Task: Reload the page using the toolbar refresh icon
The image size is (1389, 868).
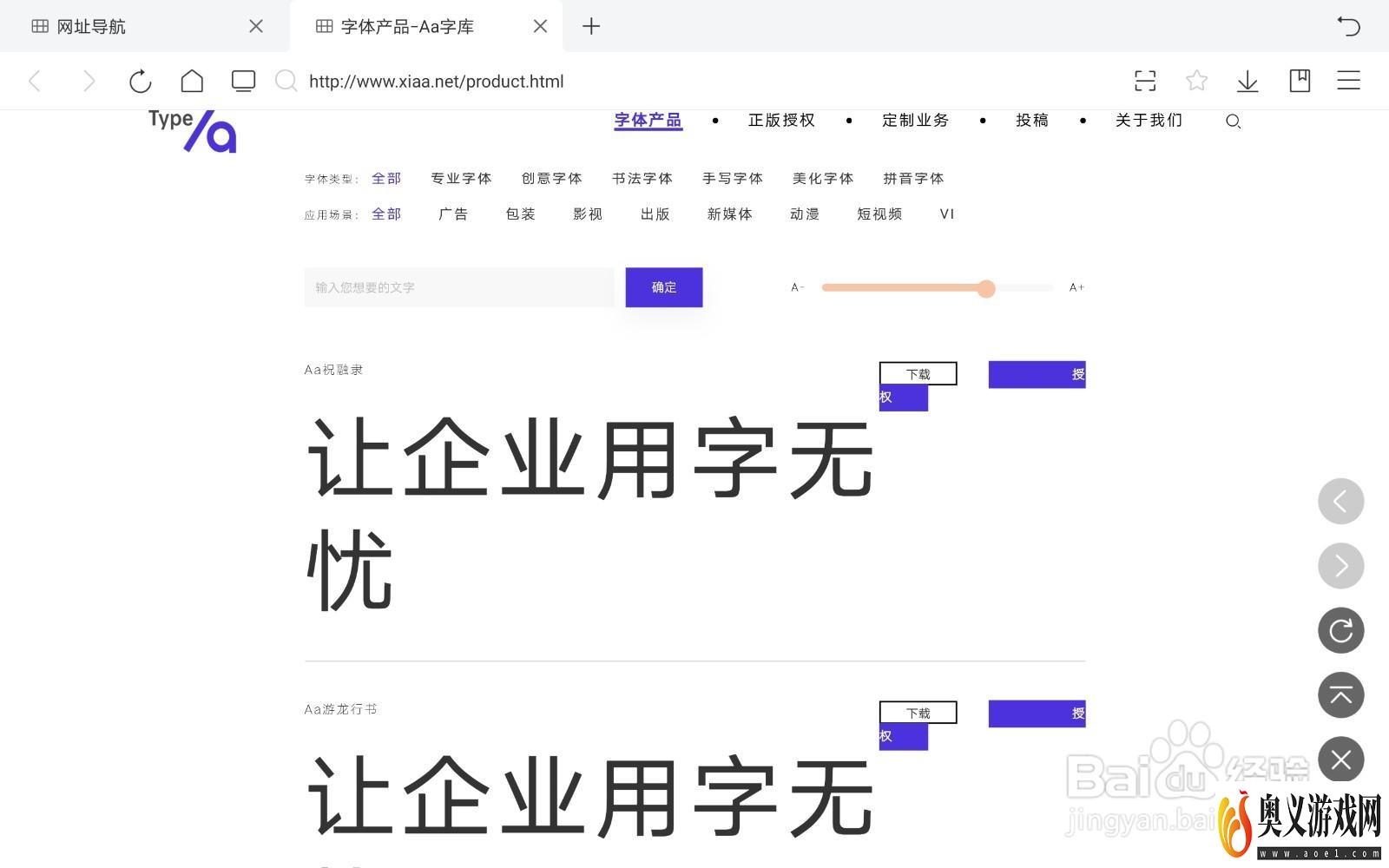Action: click(x=140, y=82)
